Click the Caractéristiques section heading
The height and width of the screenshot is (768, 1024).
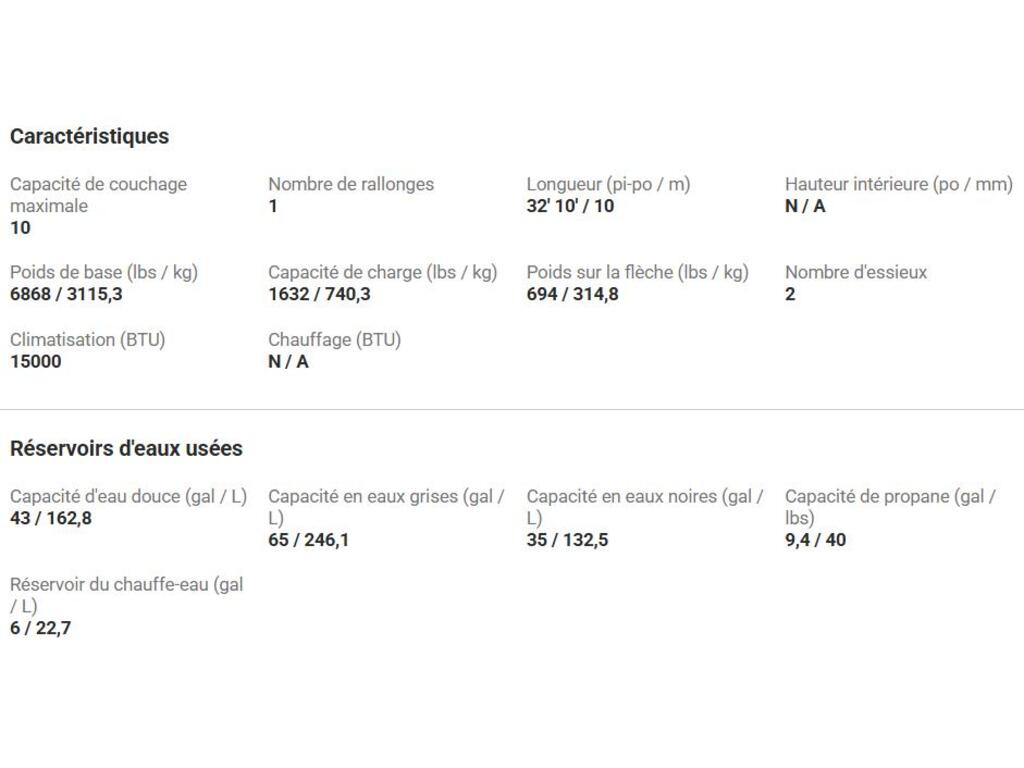point(89,136)
